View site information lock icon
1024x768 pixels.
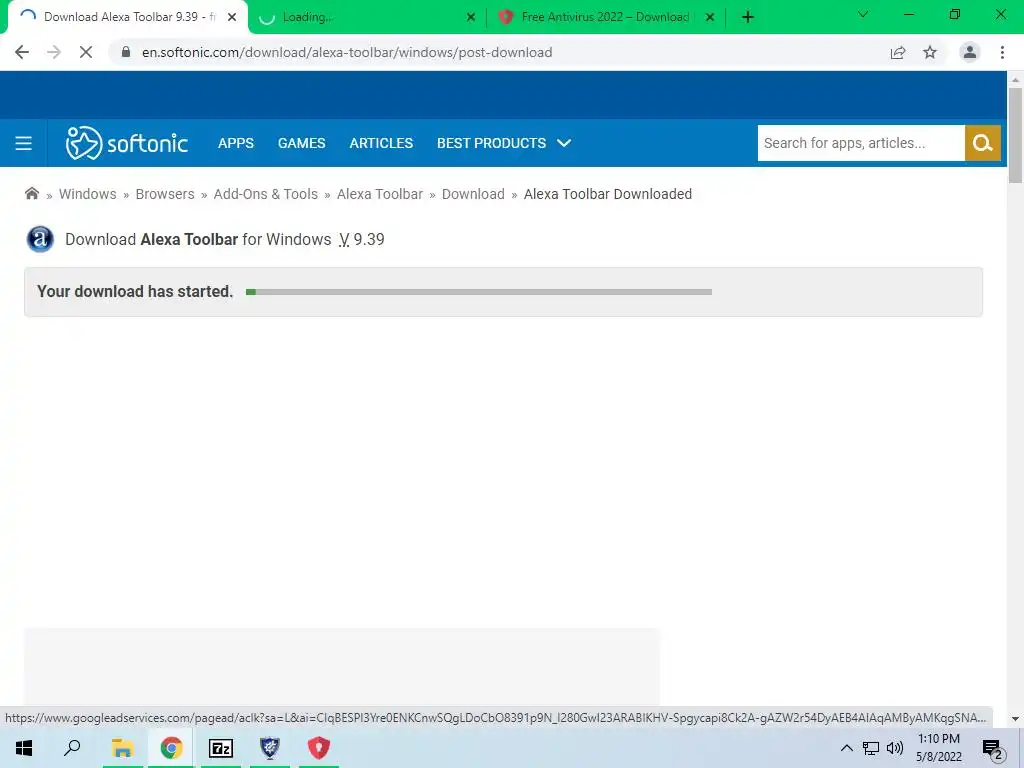tap(126, 52)
